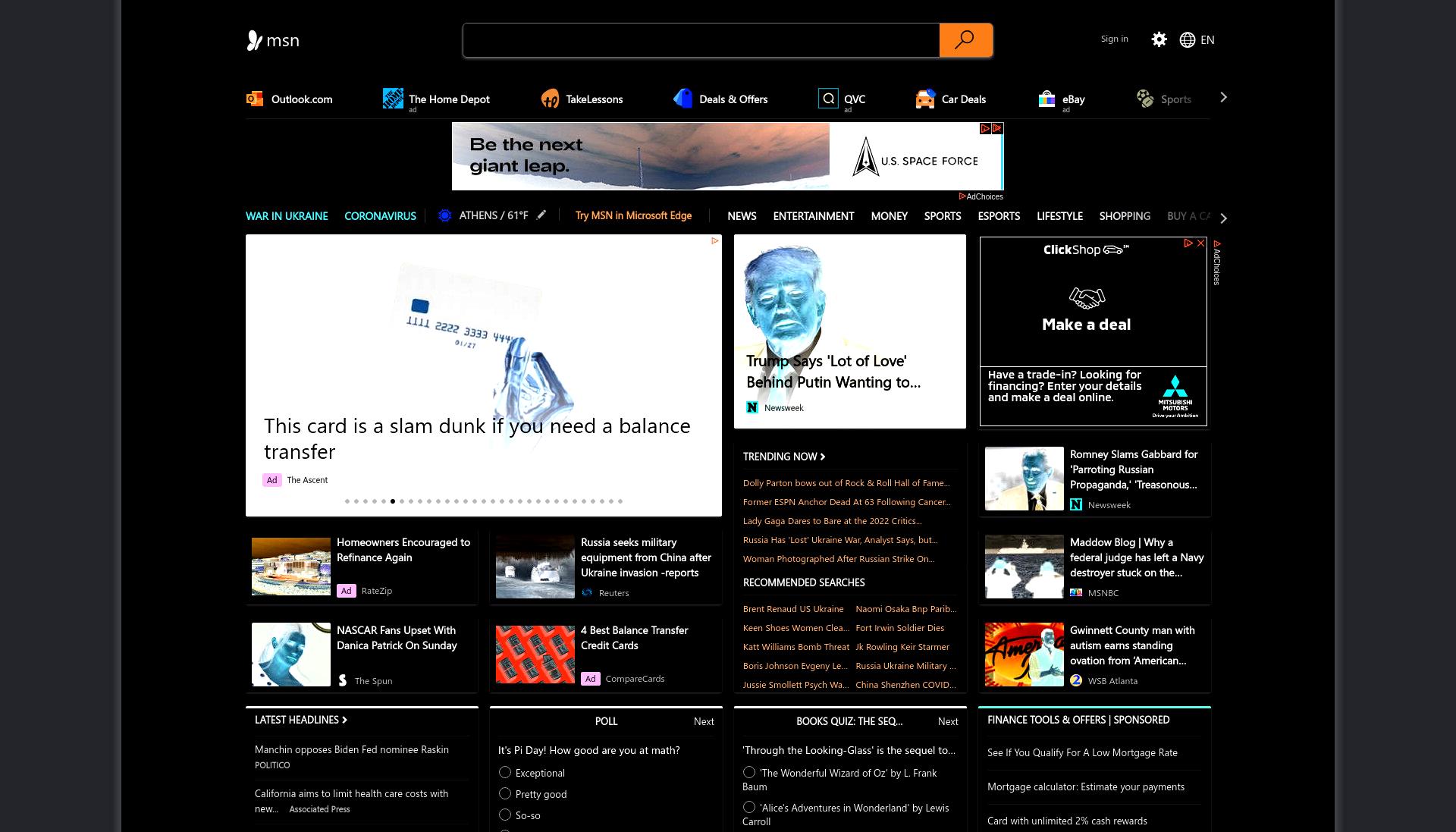
Task: Click the TakeLessons orange icon
Action: (x=550, y=99)
